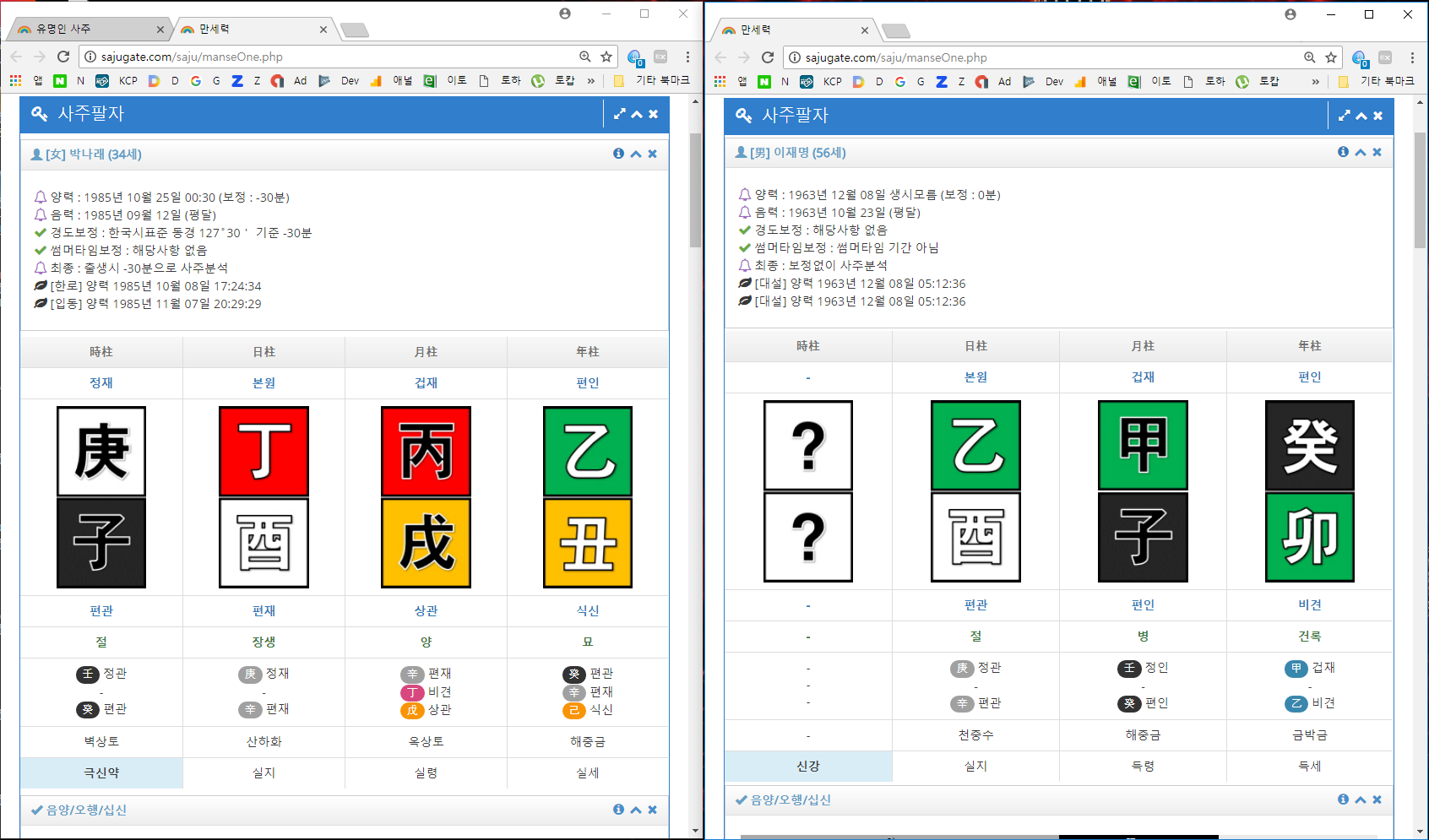Show info for 음양/오행/십신 in right window
The image size is (1429, 840).
click(x=1343, y=799)
